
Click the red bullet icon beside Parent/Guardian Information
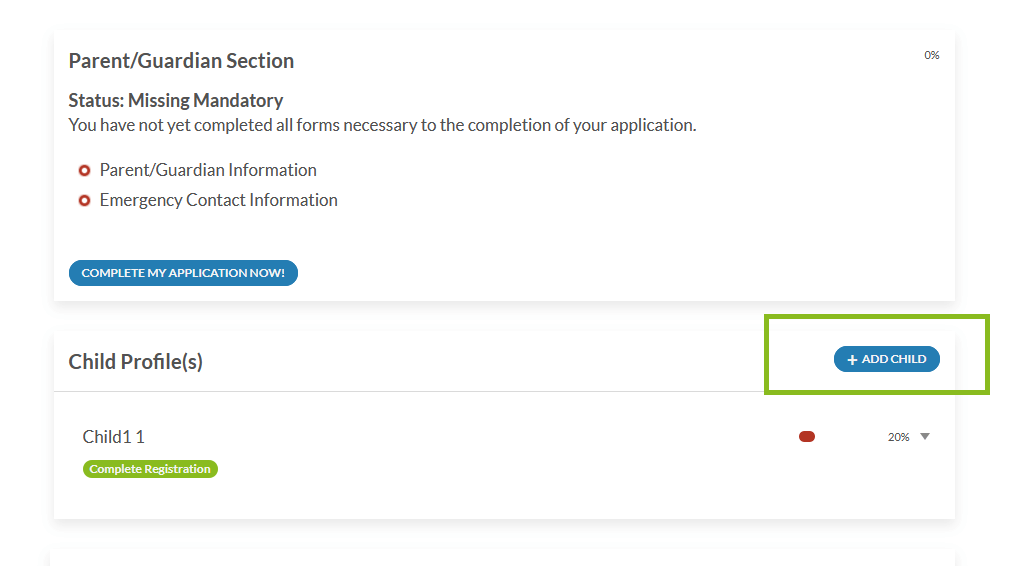[x=84, y=171]
